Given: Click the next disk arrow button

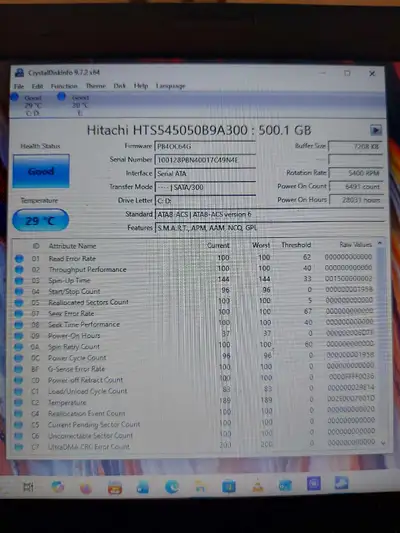Looking at the screenshot, I should pos(376,130).
